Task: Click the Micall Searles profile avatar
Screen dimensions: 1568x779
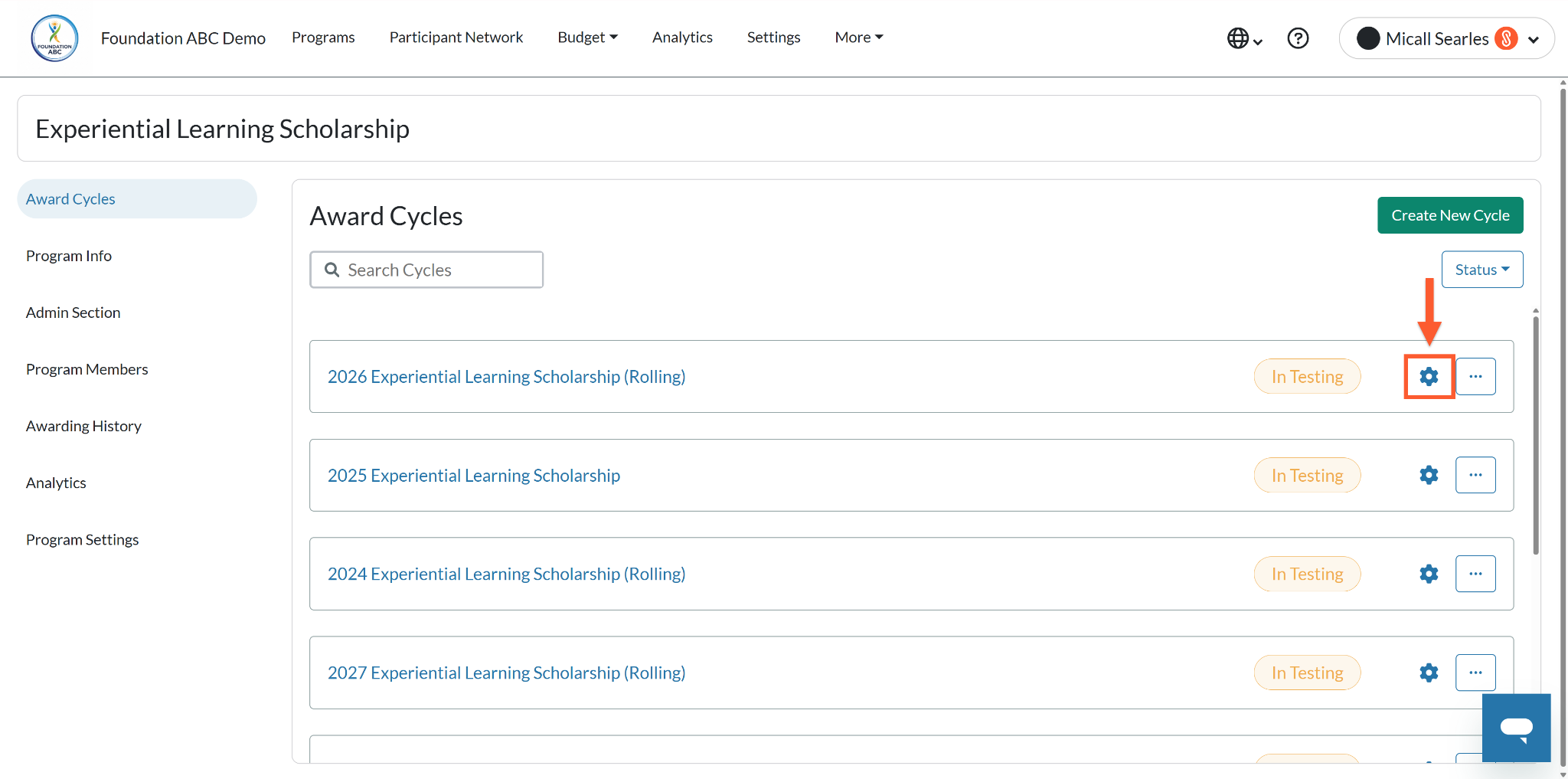Action: click(x=1368, y=38)
